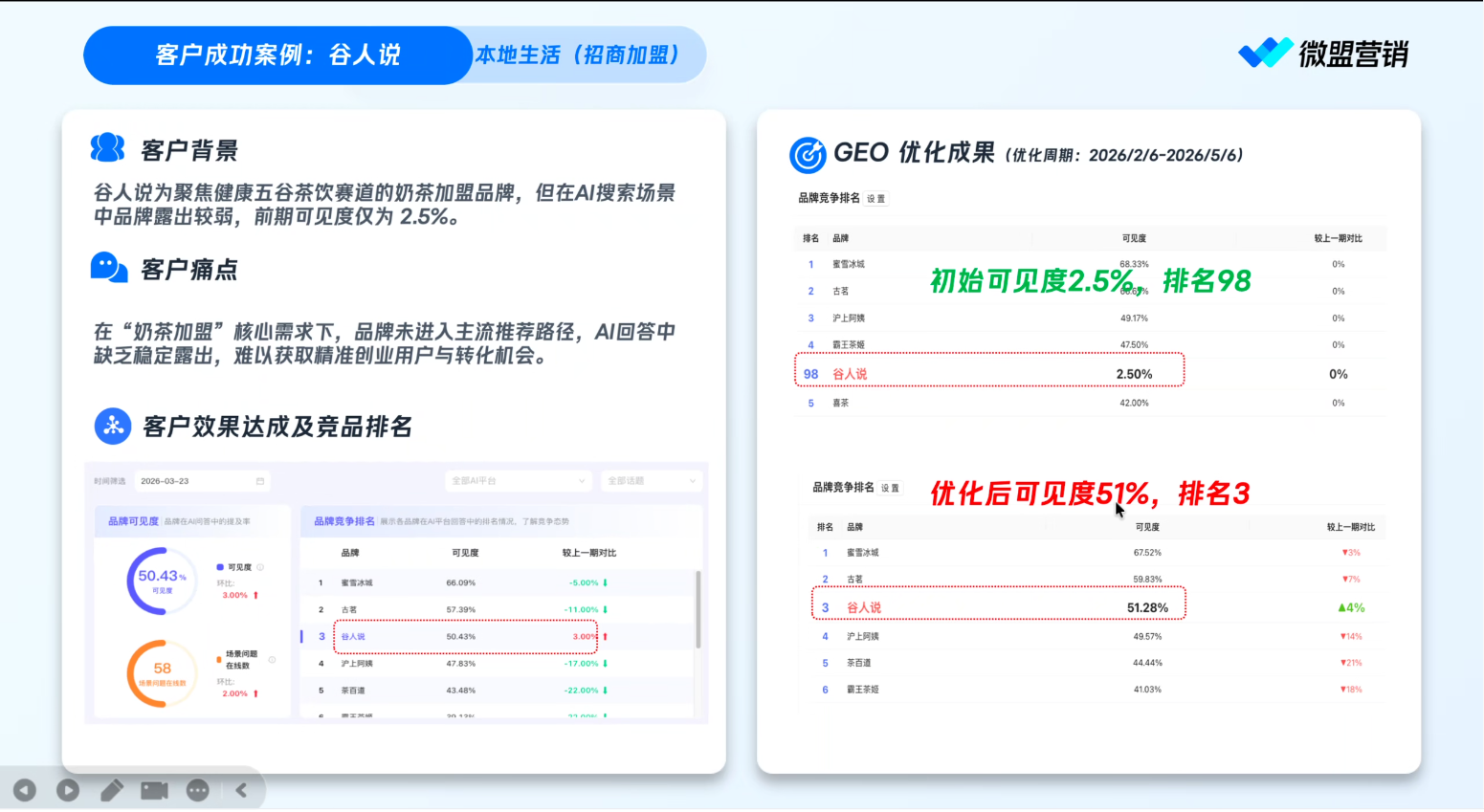Go to previous slide with the back arrow
1484x812 pixels.
tap(25, 790)
